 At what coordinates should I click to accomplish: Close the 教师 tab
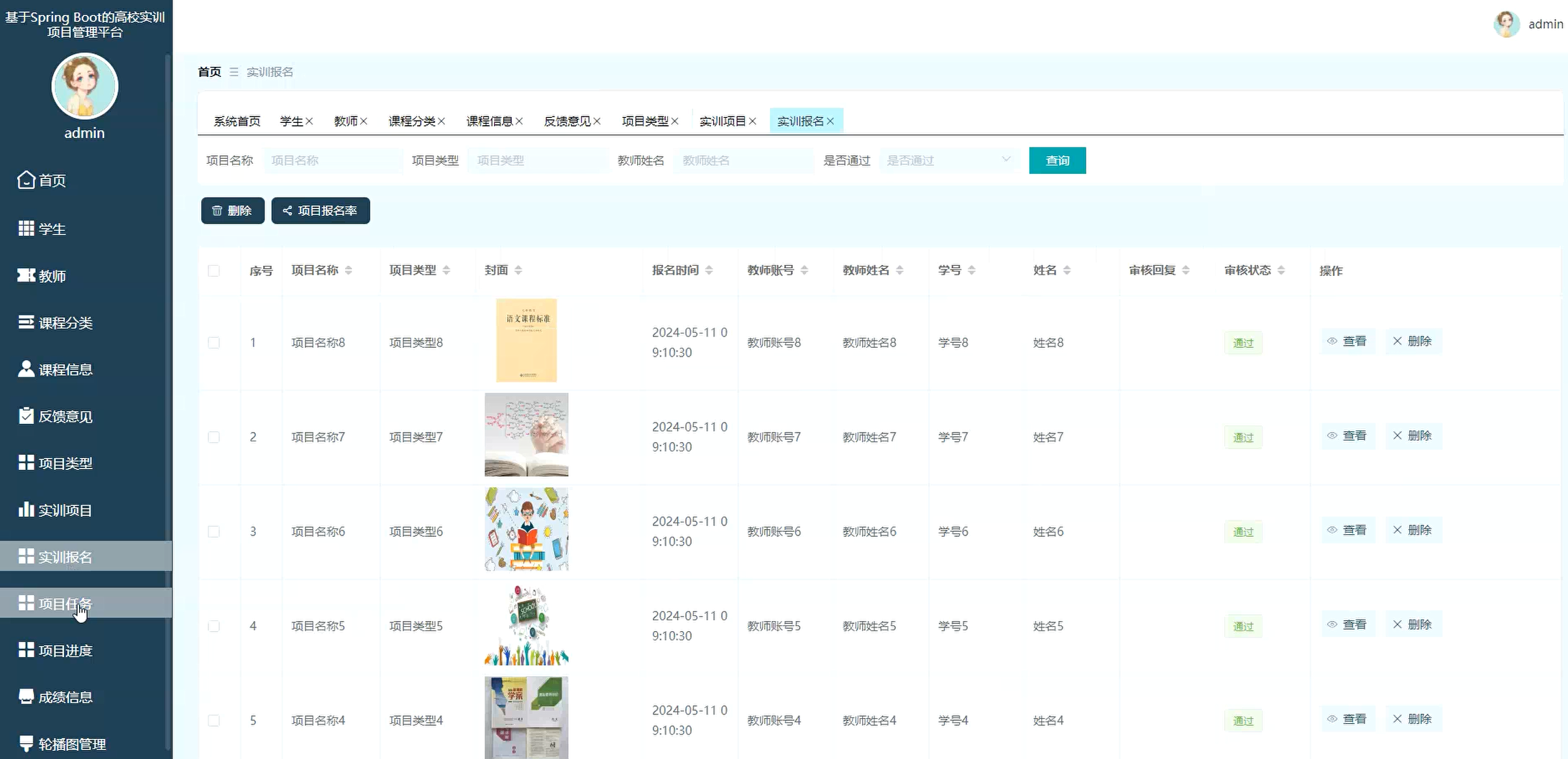click(x=364, y=121)
